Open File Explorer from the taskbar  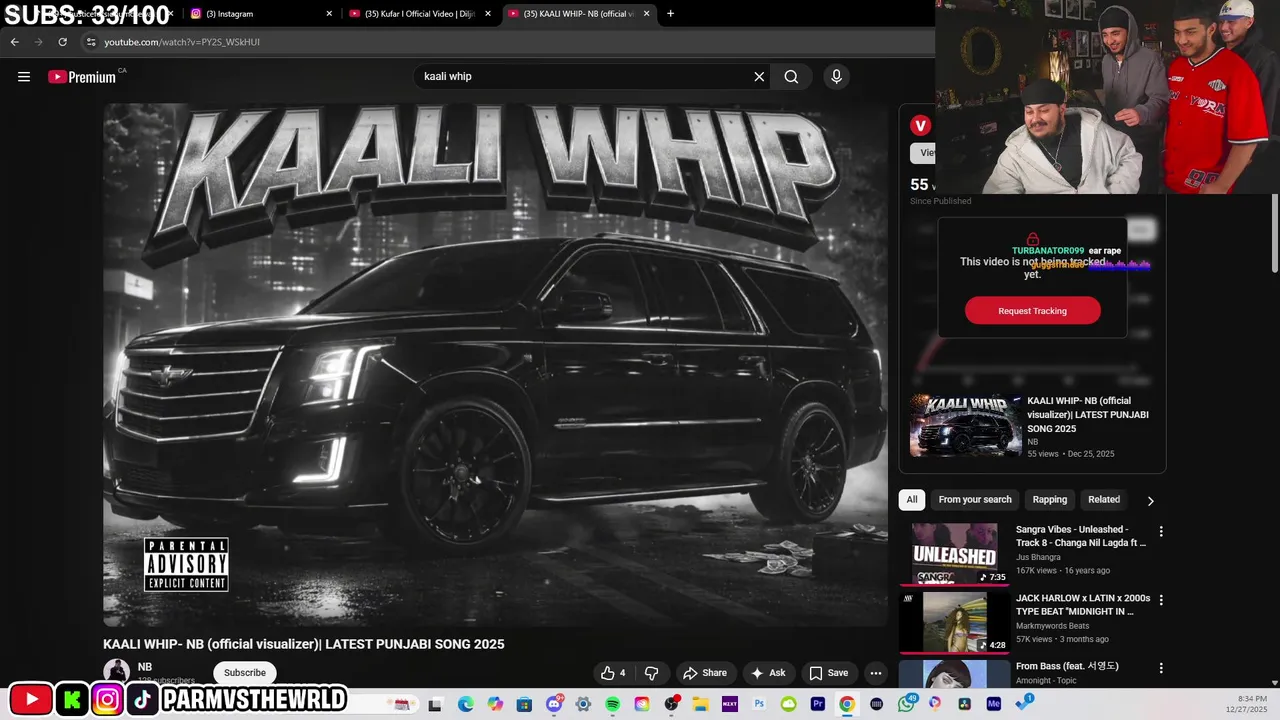click(x=700, y=704)
